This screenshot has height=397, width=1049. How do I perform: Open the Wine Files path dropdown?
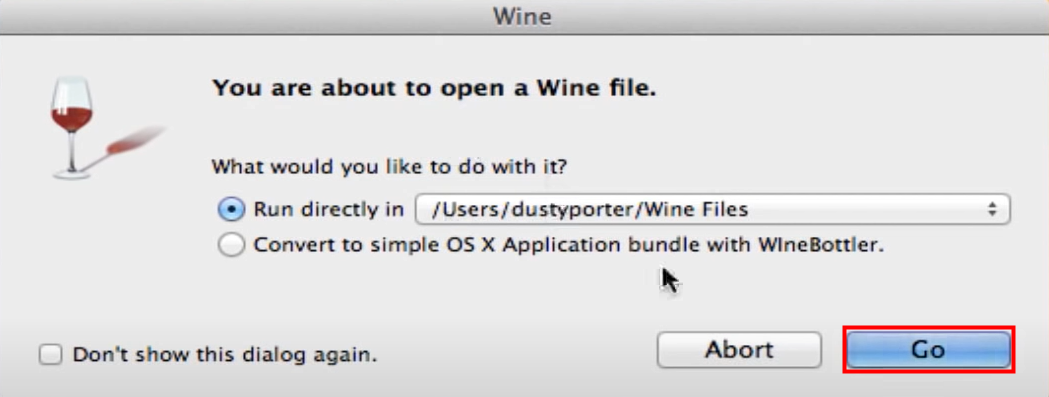coord(712,210)
